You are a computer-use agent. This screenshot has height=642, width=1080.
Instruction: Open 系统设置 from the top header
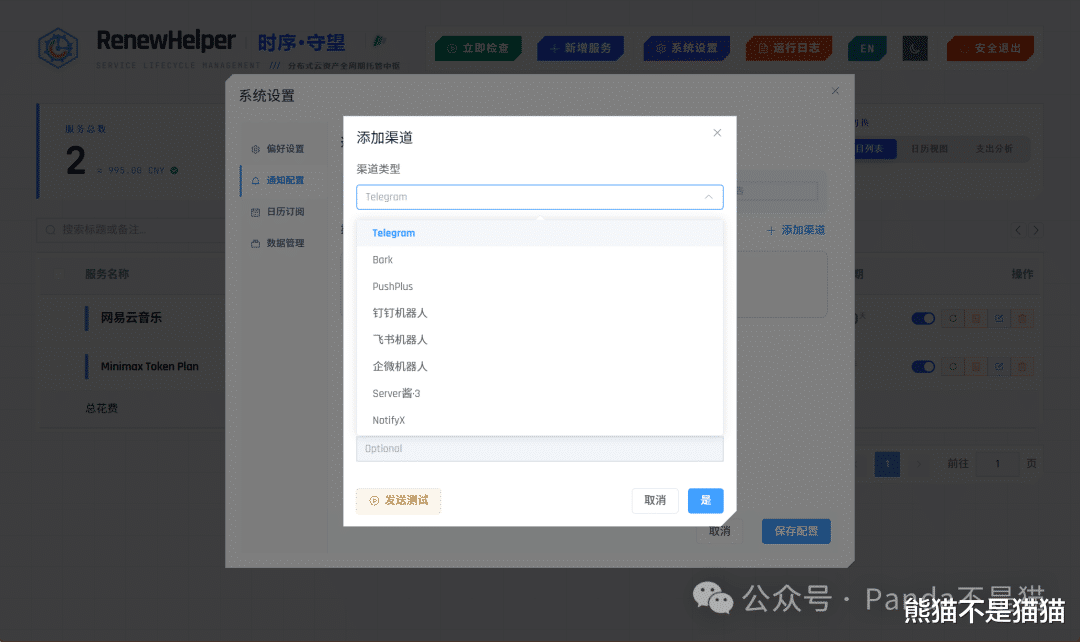[x=687, y=48]
